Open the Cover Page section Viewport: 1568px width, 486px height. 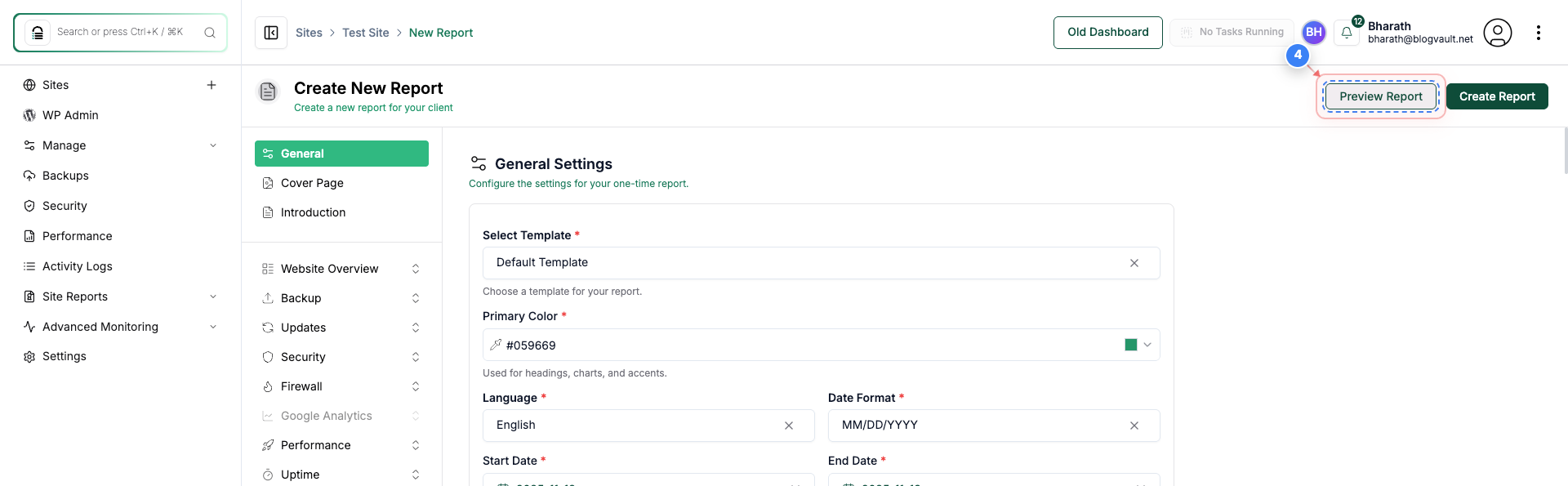(341, 183)
